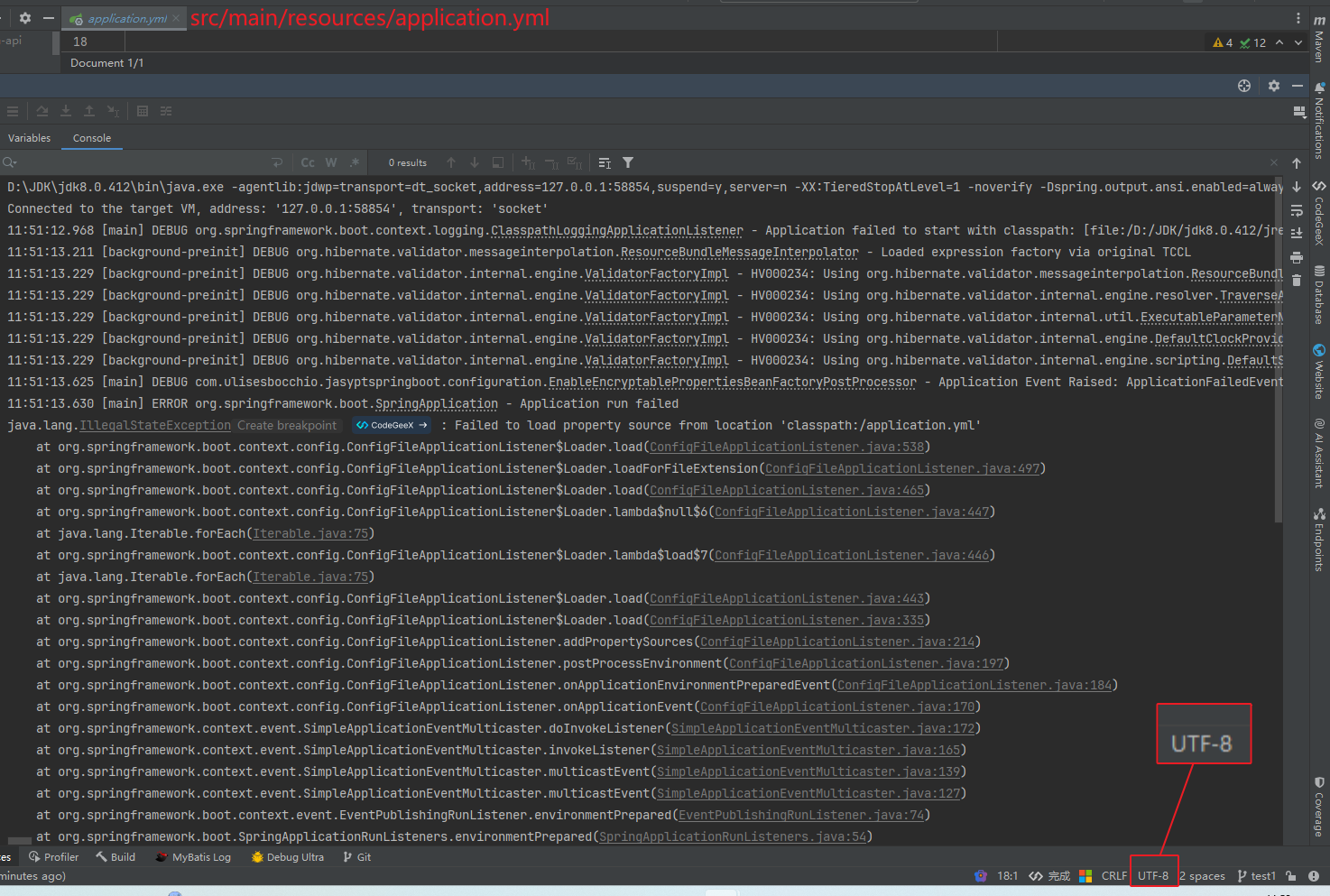The image size is (1330, 896).
Task: Click the IllegalStateException link
Action: click(x=155, y=425)
